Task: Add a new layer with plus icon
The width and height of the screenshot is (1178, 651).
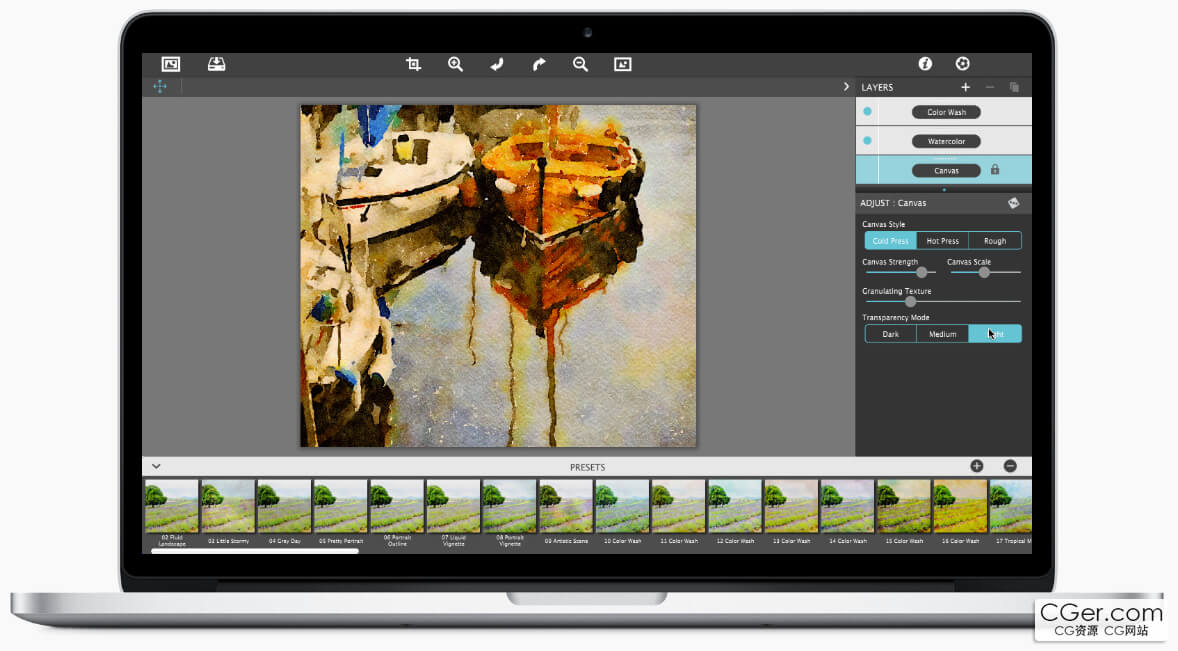Action: pyautogui.click(x=965, y=87)
